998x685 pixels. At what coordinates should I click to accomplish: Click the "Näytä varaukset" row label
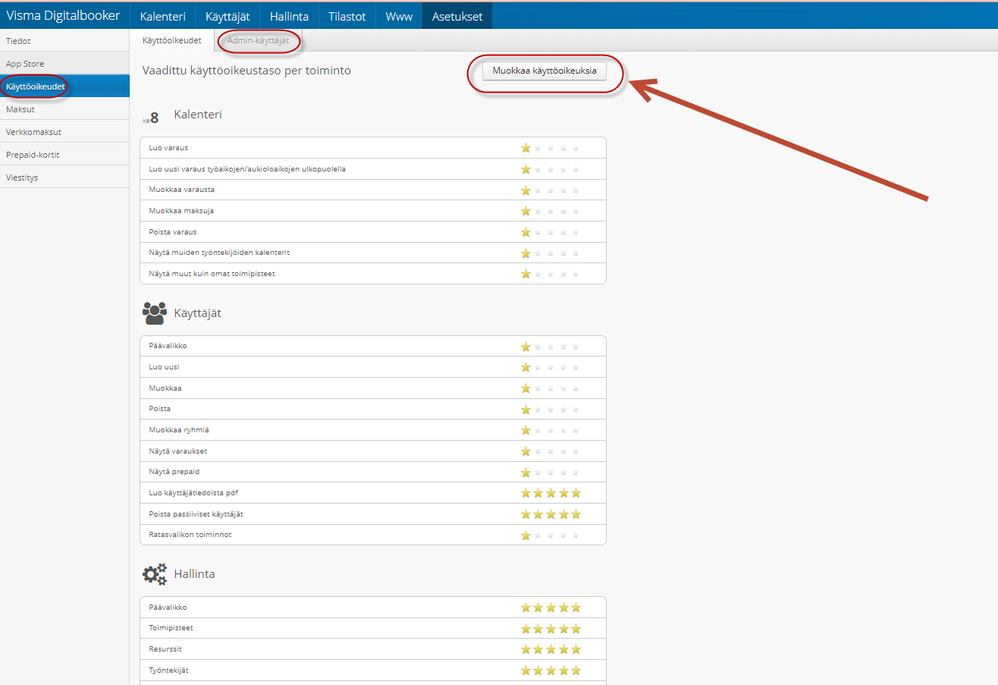point(178,451)
